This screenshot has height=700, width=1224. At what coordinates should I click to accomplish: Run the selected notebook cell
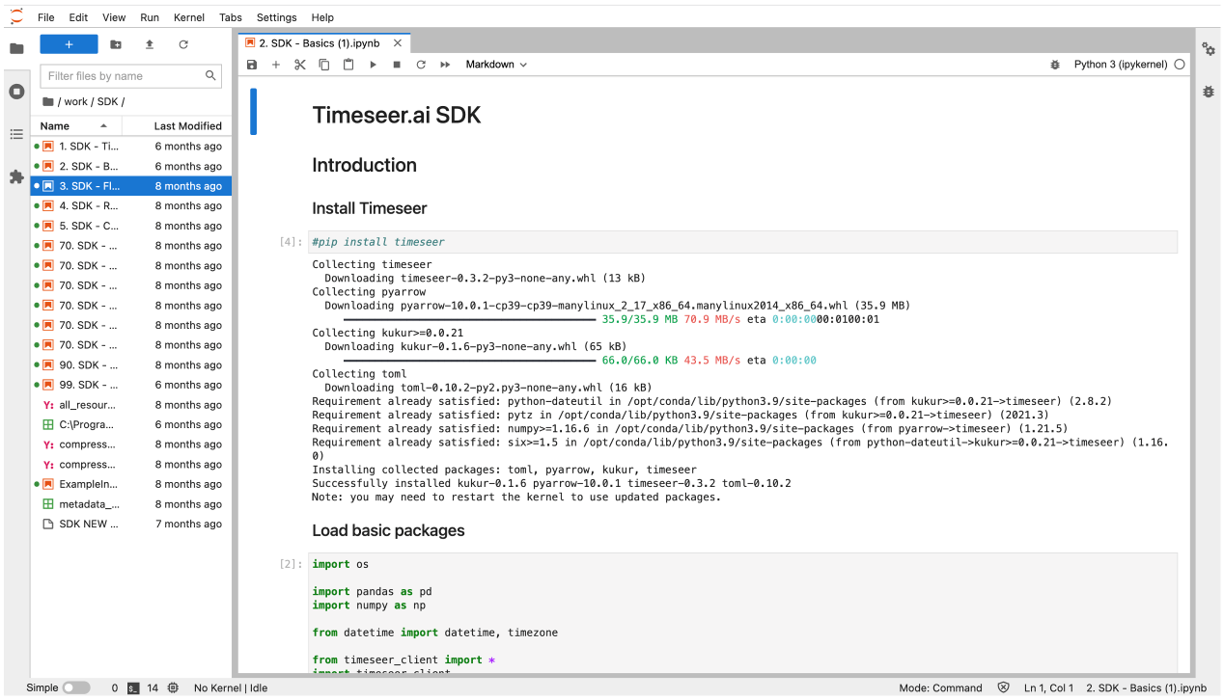point(372,64)
